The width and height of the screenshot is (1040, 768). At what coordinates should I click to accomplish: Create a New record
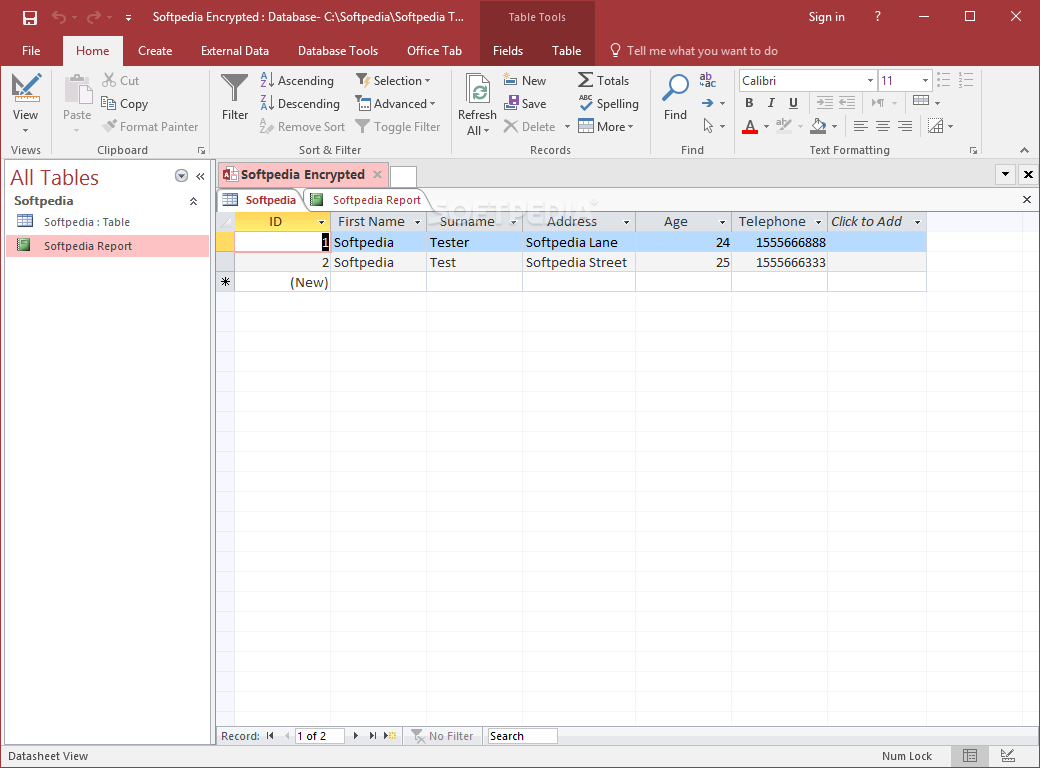(x=525, y=80)
